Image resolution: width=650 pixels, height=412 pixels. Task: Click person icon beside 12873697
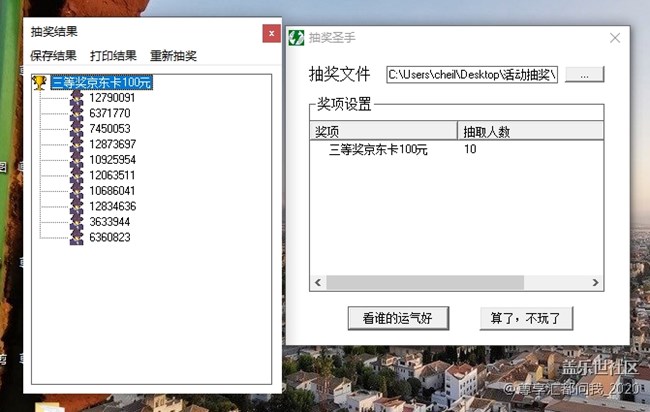[x=77, y=144]
